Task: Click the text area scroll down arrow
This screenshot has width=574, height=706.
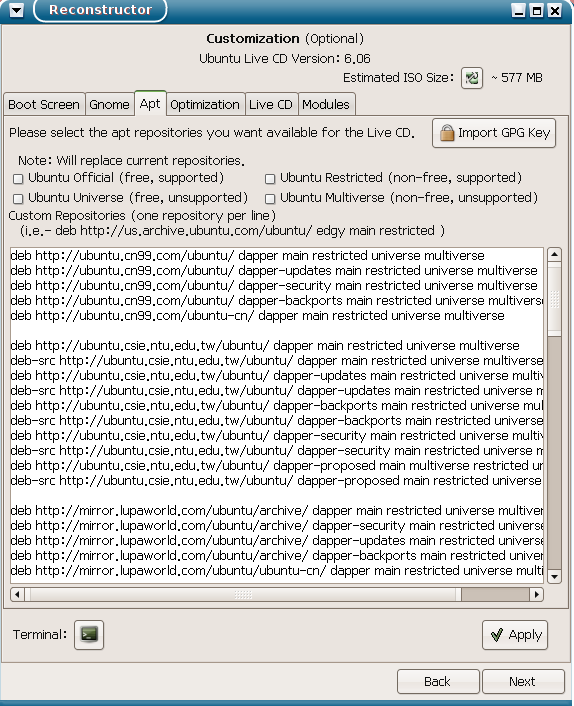Action: point(554,577)
